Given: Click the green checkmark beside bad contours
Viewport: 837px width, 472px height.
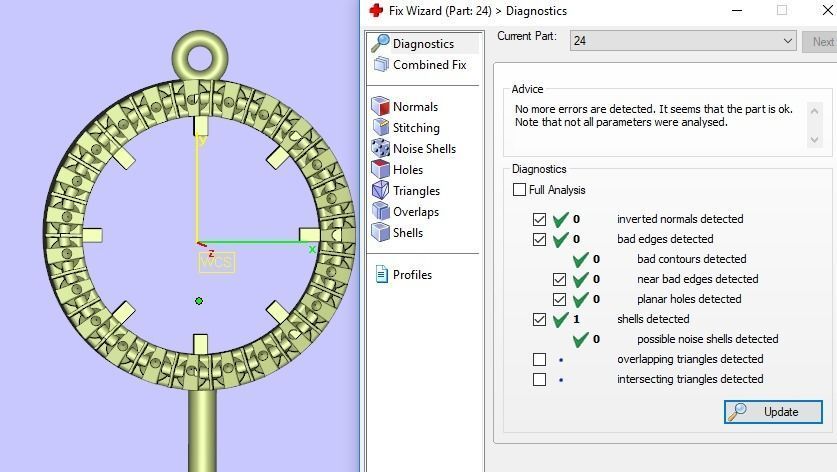Looking at the screenshot, I should tap(580, 259).
